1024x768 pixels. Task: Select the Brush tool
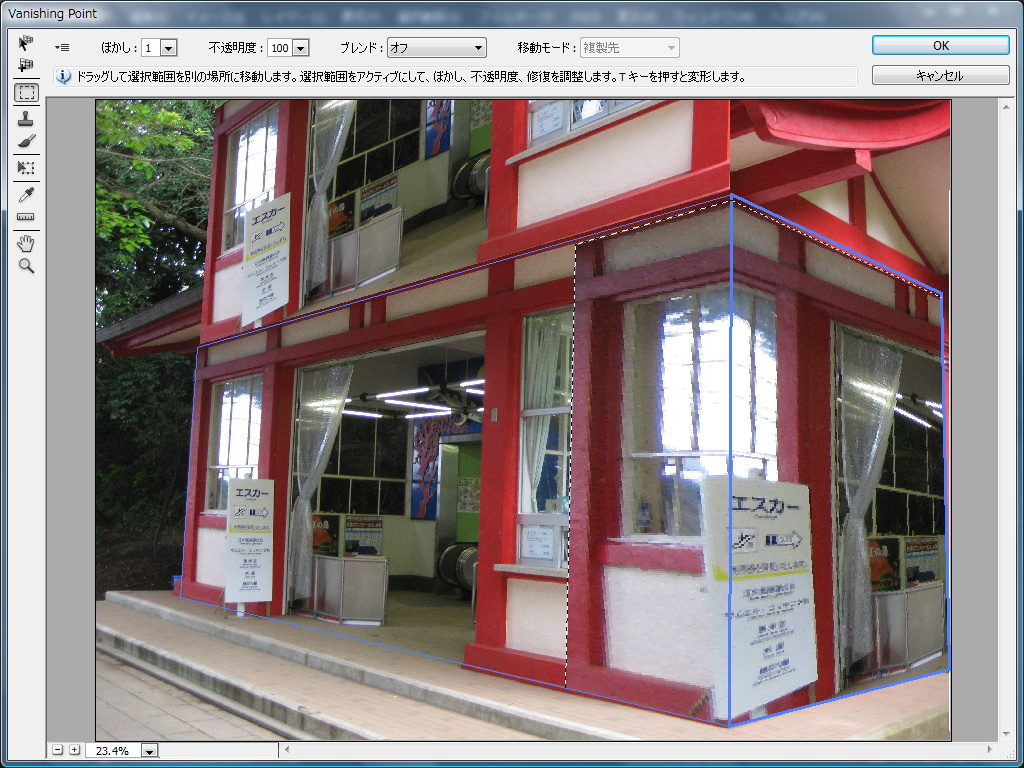click(25, 141)
